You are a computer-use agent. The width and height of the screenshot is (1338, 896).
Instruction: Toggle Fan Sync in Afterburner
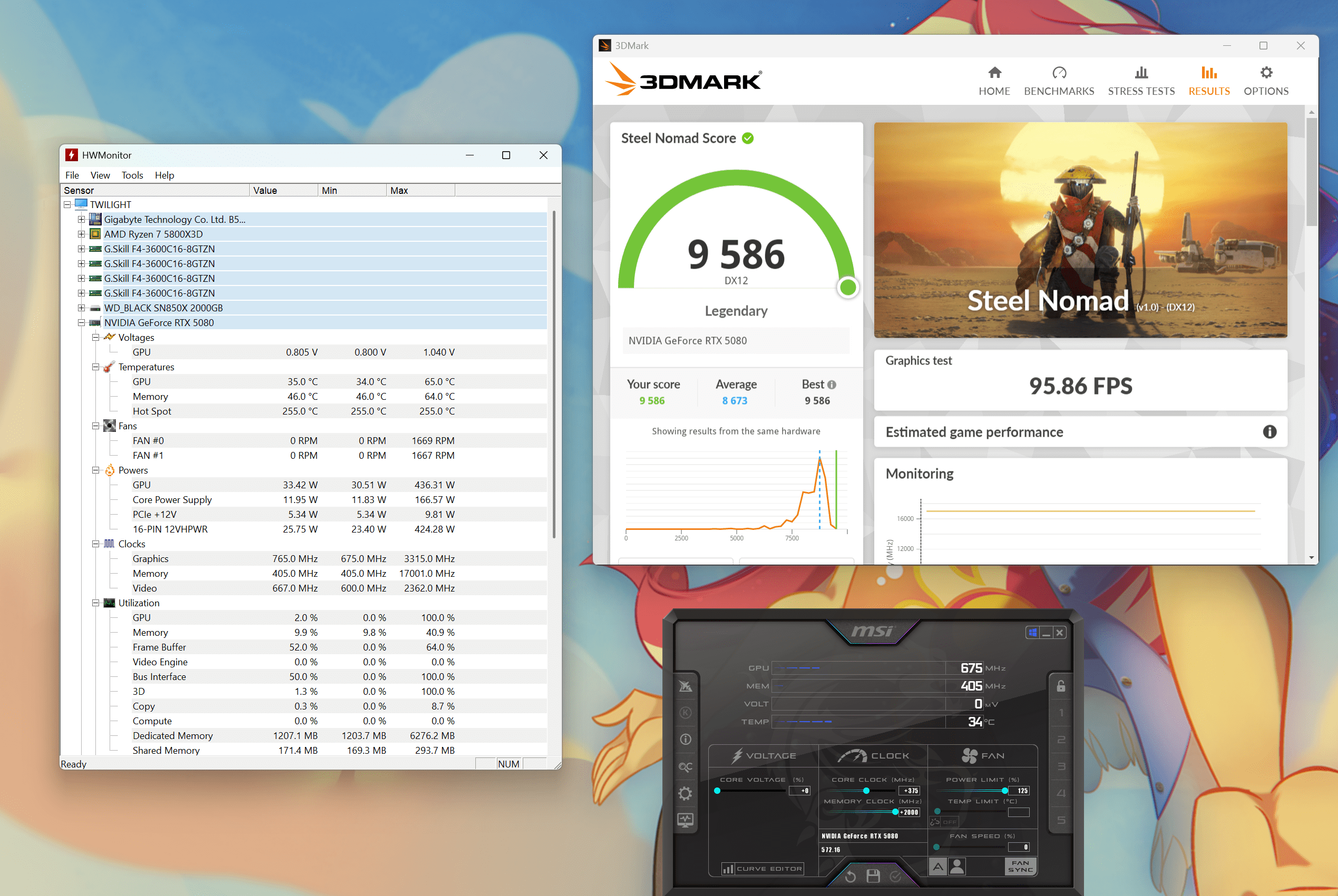(1021, 867)
